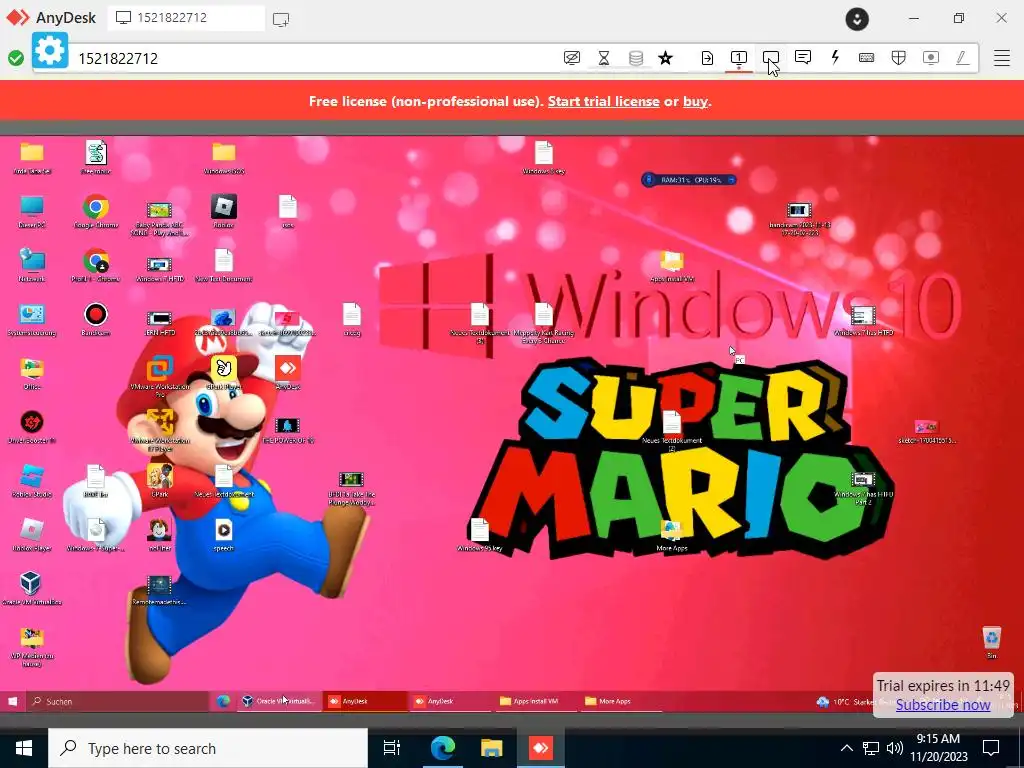The height and width of the screenshot is (768, 1024).
Task: Select the Windows 95 key text file
Action: (x=479, y=536)
